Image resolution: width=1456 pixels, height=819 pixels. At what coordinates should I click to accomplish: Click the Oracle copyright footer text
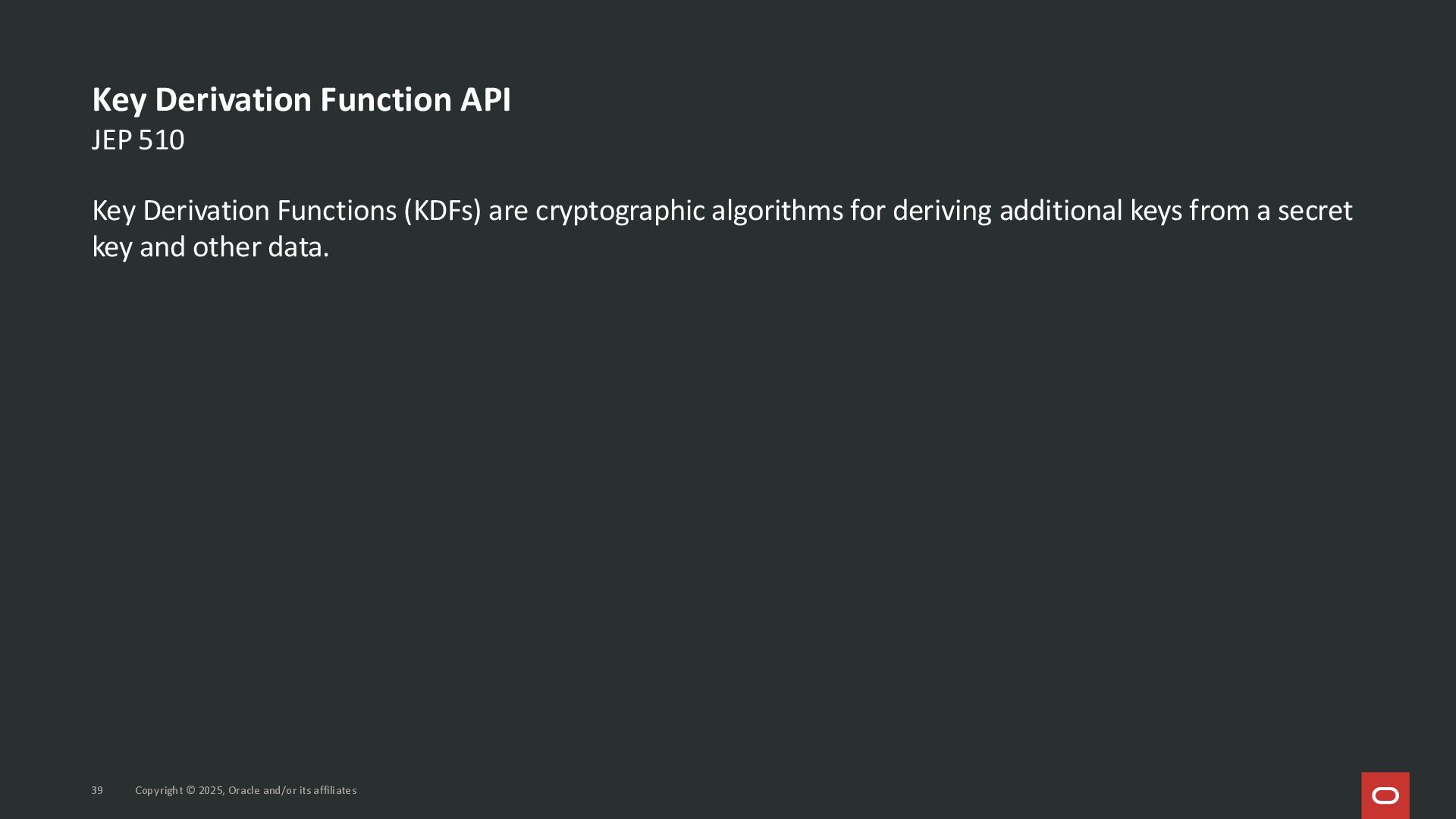click(x=245, y=790)
